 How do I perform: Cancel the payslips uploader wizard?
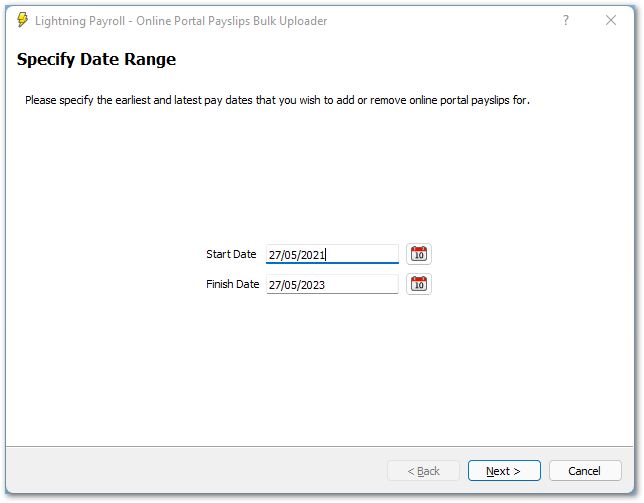(585, 471)
